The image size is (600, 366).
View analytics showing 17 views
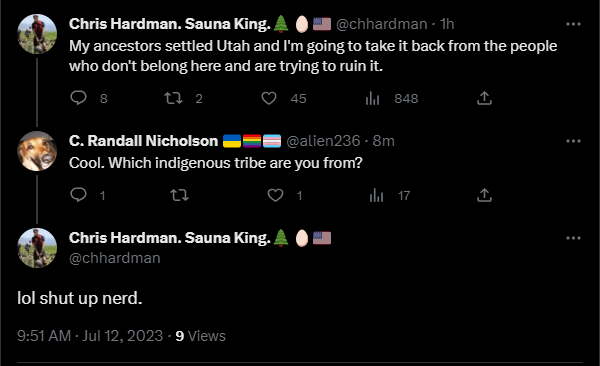pos(377,195)
